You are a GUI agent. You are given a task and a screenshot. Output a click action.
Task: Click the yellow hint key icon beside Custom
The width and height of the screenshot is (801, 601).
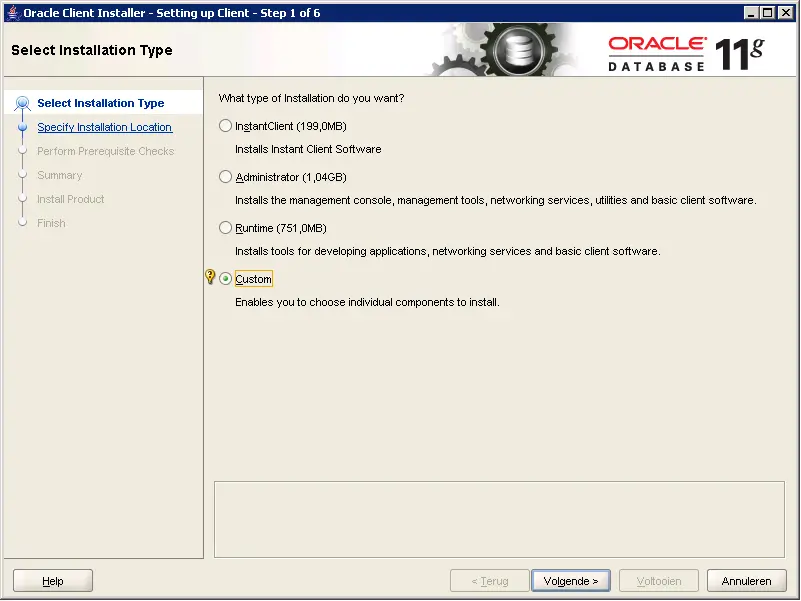pyautogui.click(x=210, y=276)
